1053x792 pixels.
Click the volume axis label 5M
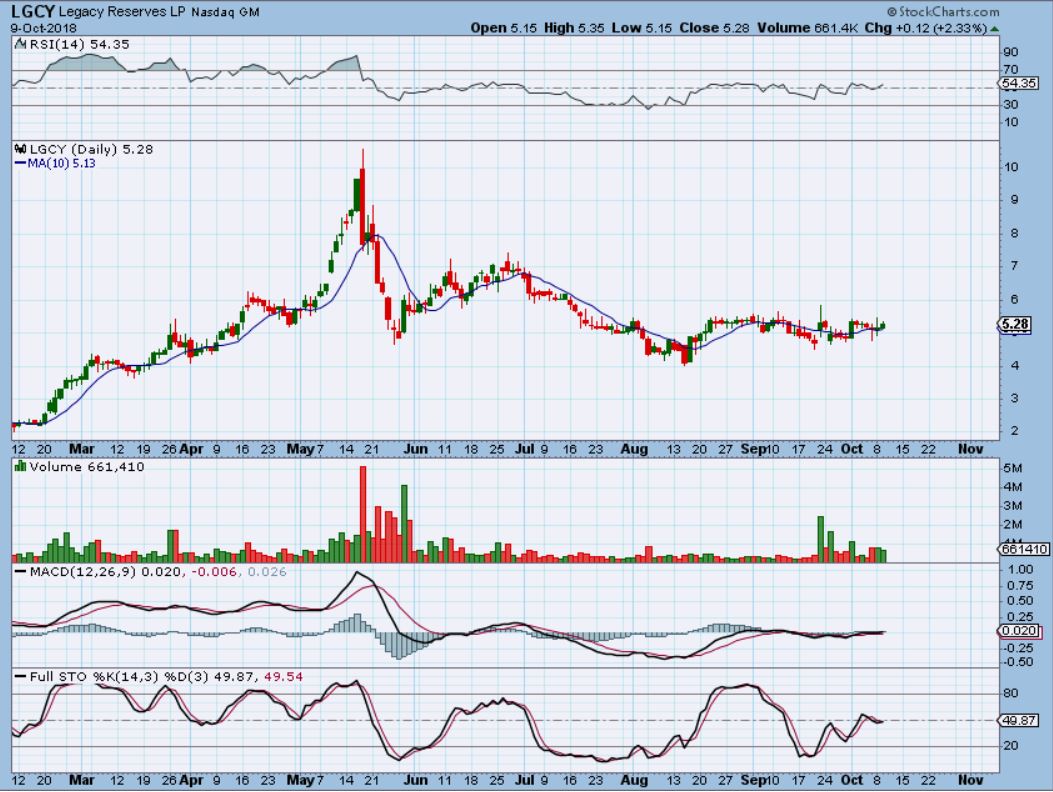(x=1013, y=468)
